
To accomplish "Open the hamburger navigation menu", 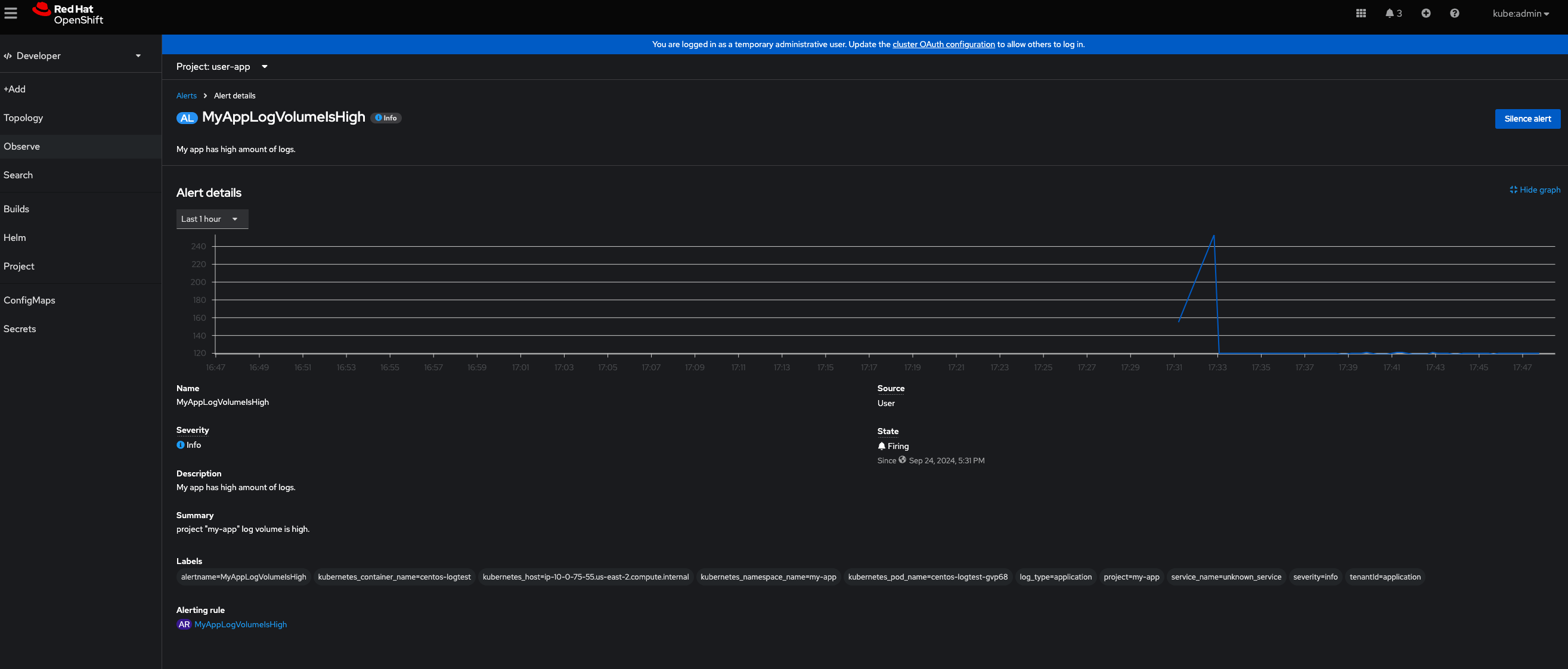I will [x=11, y=13].
